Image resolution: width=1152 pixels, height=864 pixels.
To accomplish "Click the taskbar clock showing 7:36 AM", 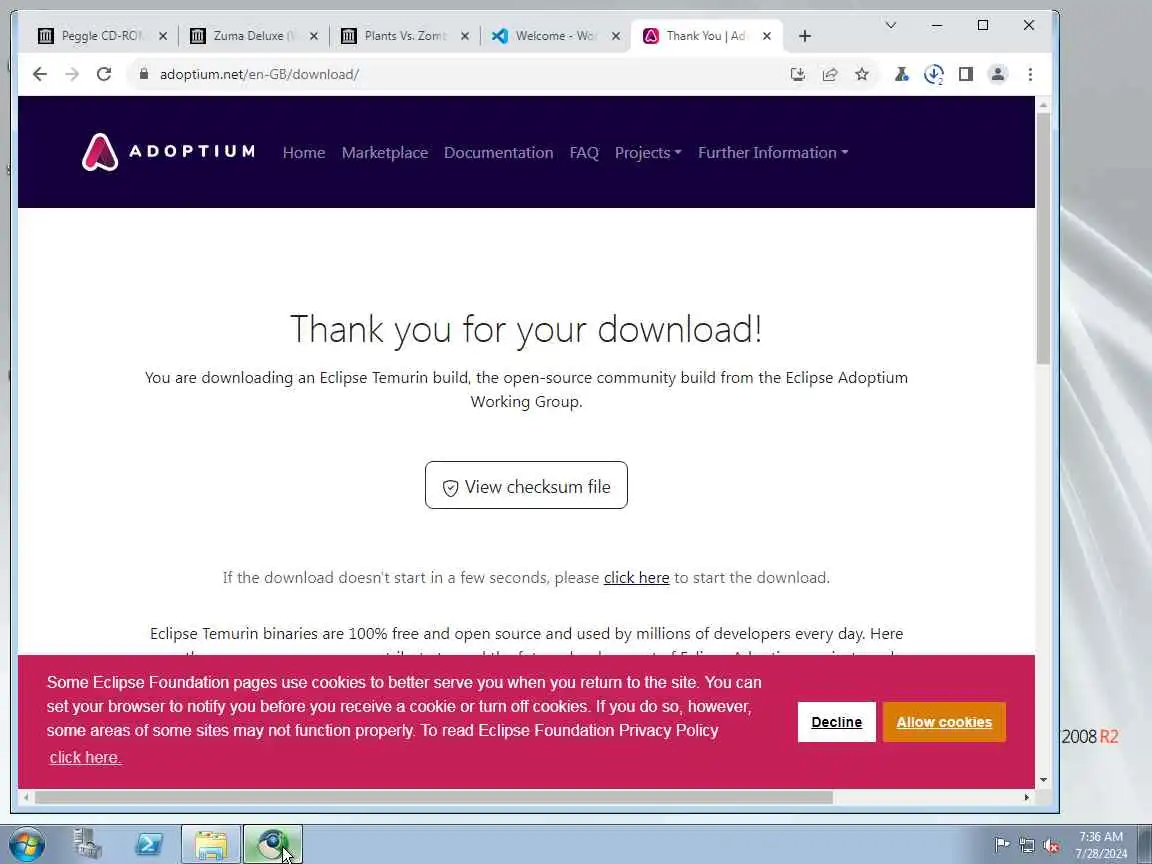I will click(1101, 845).
